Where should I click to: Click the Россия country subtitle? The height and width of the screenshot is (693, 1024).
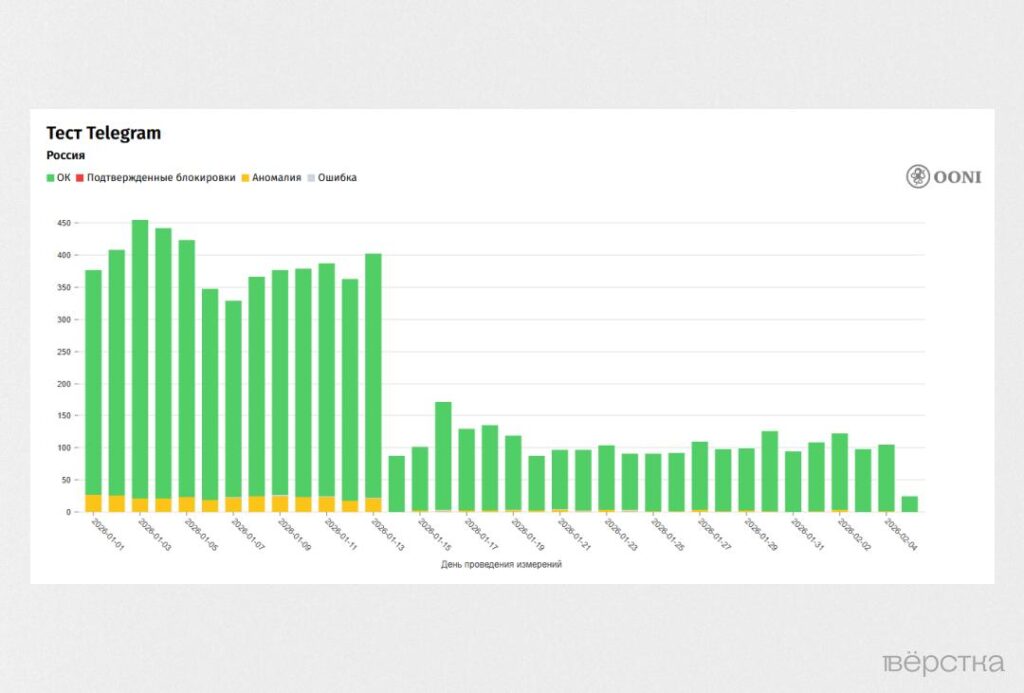[x=66, y=155]
